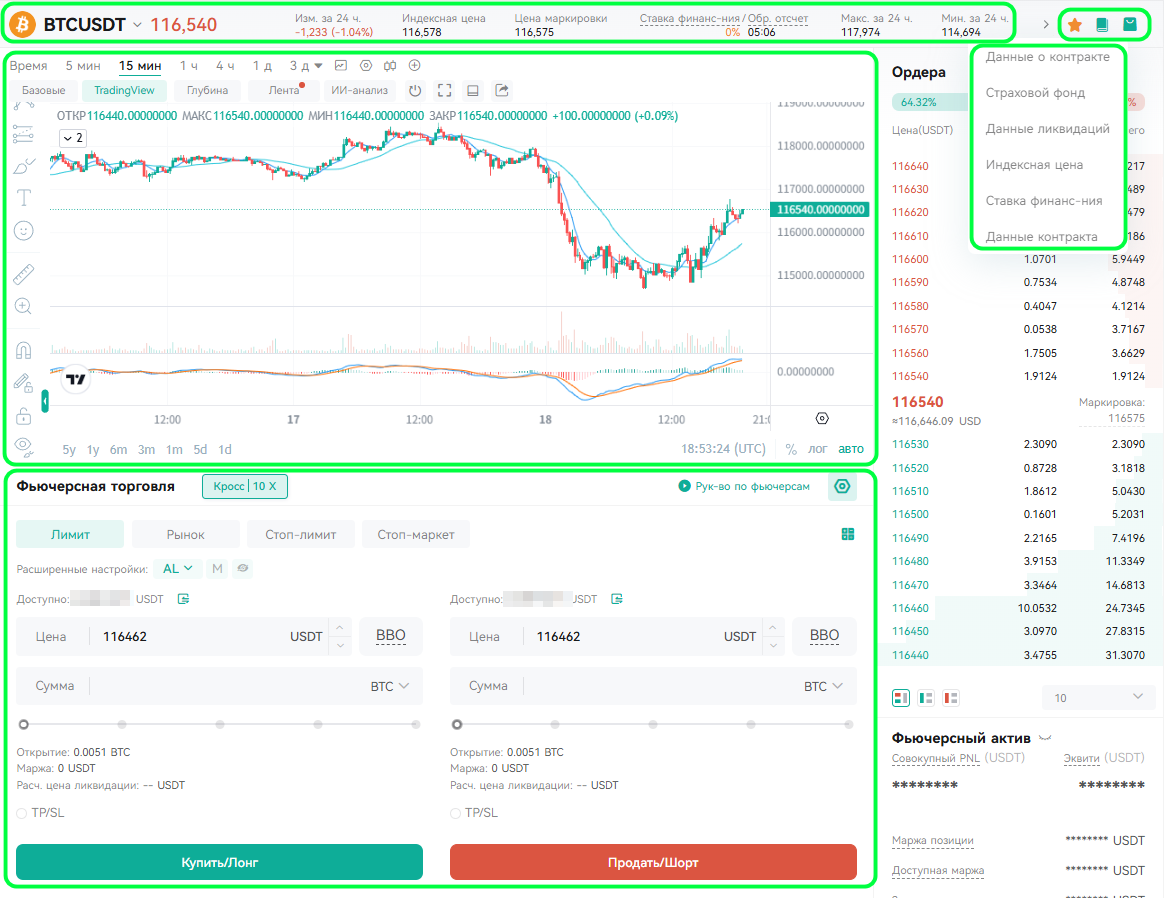
Task: Open the BTC unit dropdown in left Сумма field
Action: (390, 686)
